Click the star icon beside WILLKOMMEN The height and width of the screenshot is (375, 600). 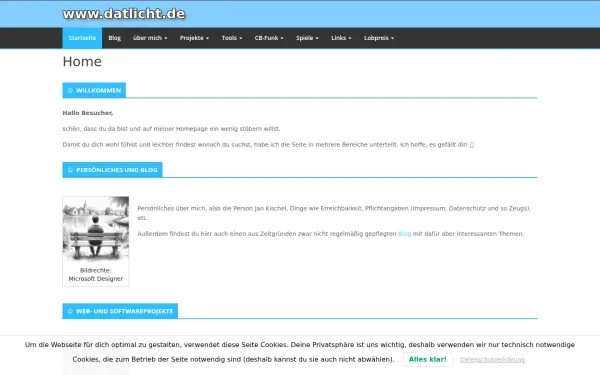(x=70, y=90)
